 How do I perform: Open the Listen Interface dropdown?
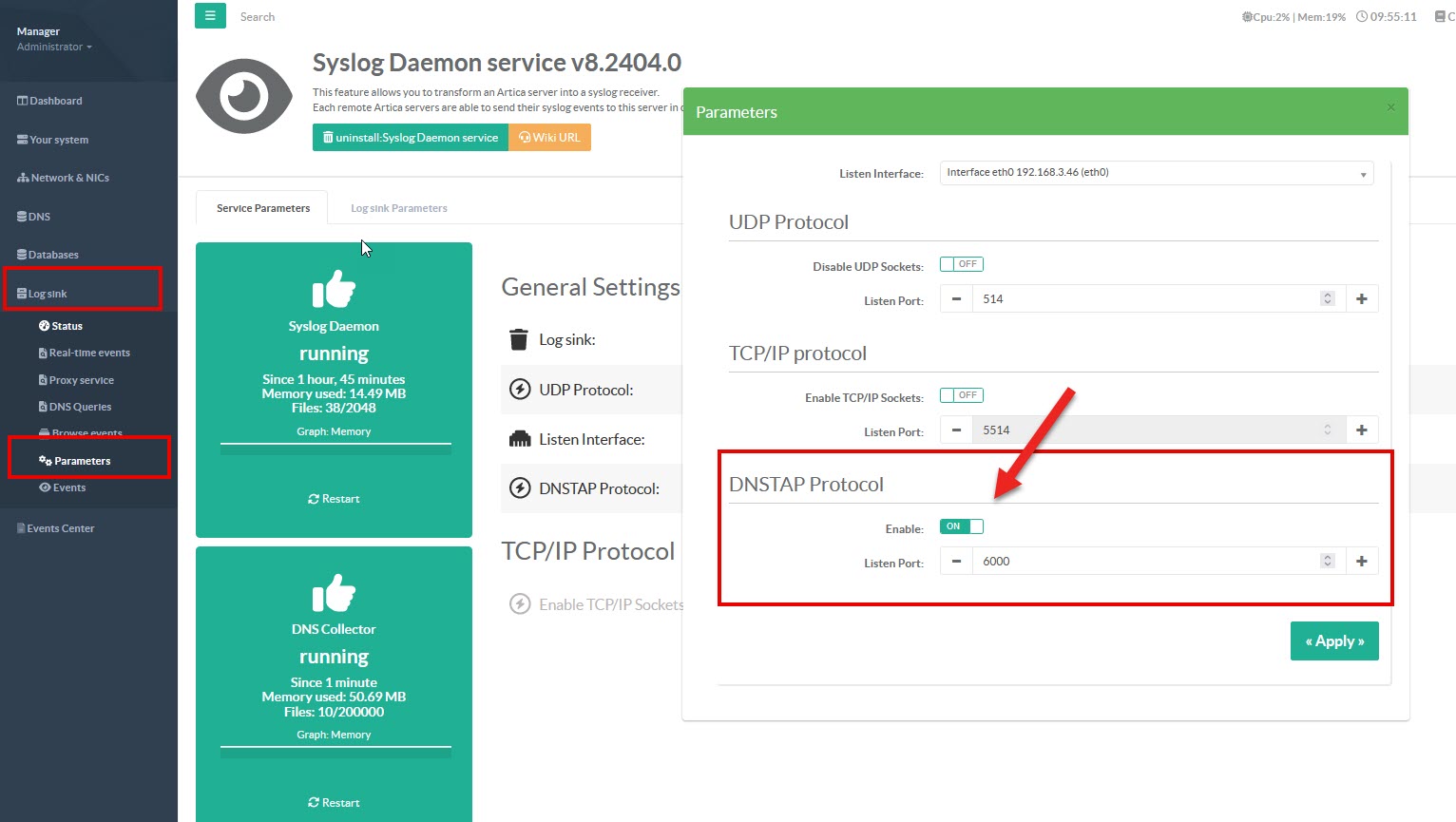(x=1156, y=173)
